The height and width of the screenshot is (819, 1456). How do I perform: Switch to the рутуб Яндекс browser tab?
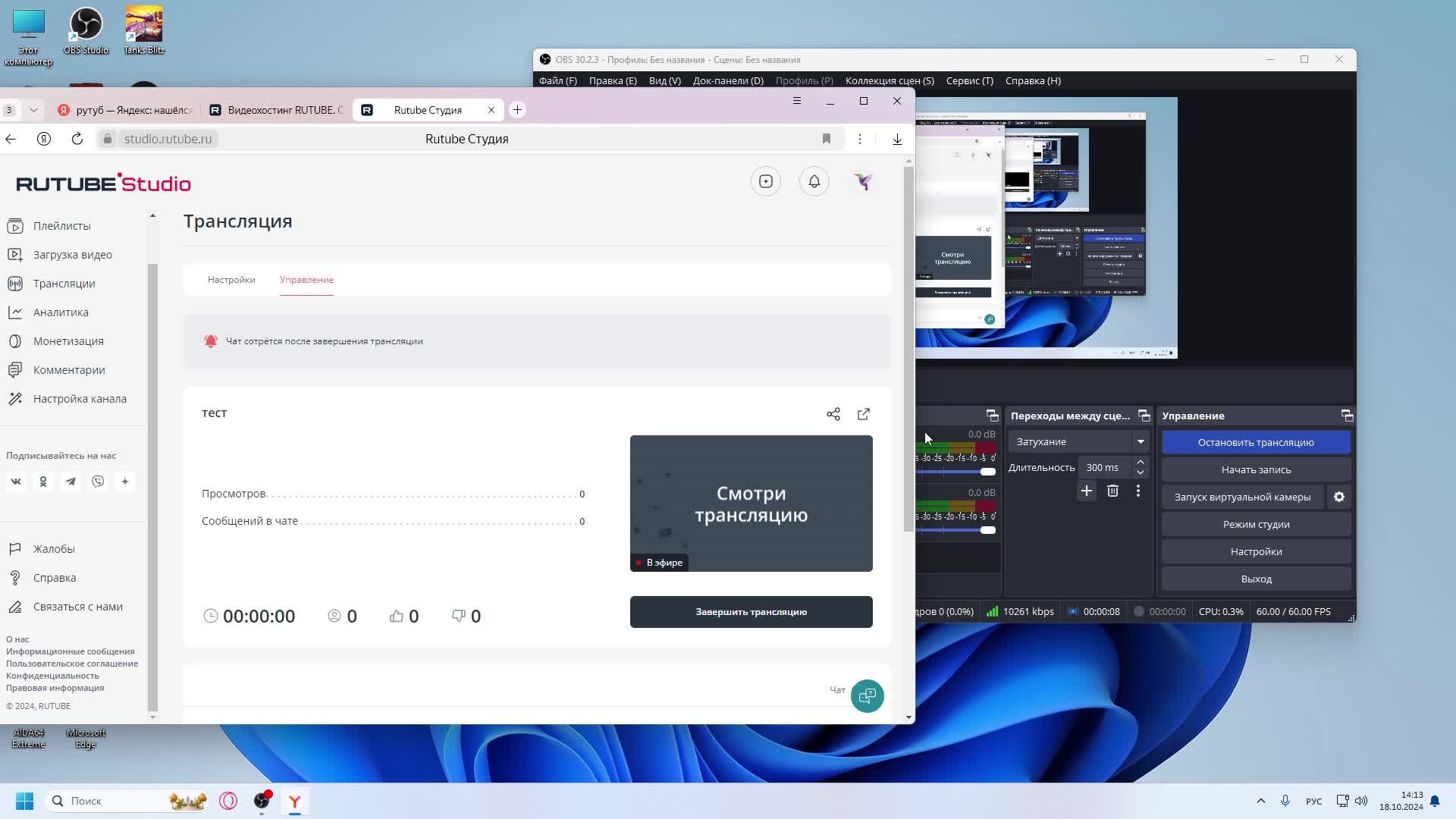coord(125,110)
